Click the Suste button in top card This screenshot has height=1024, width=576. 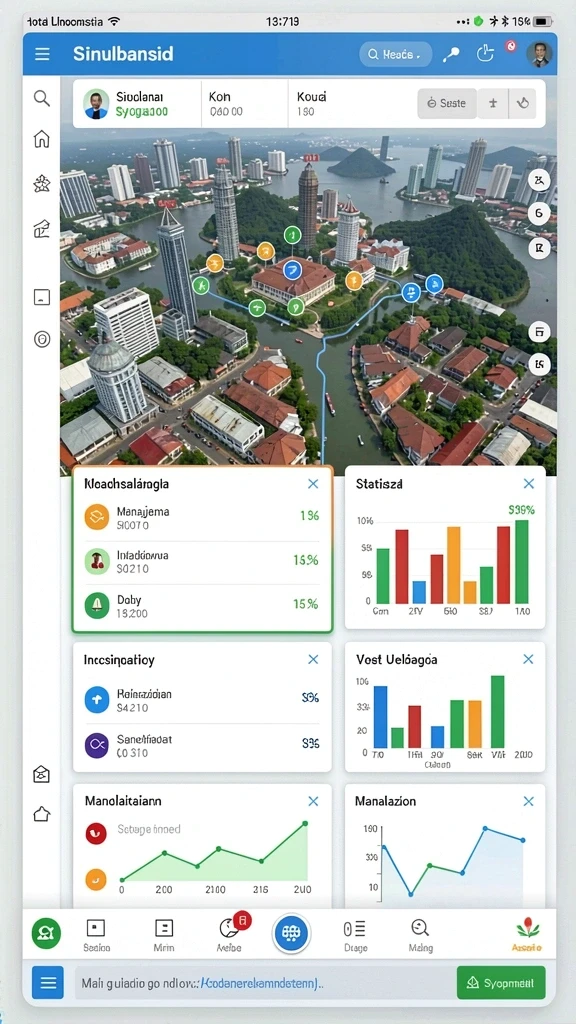pos(447,103)
